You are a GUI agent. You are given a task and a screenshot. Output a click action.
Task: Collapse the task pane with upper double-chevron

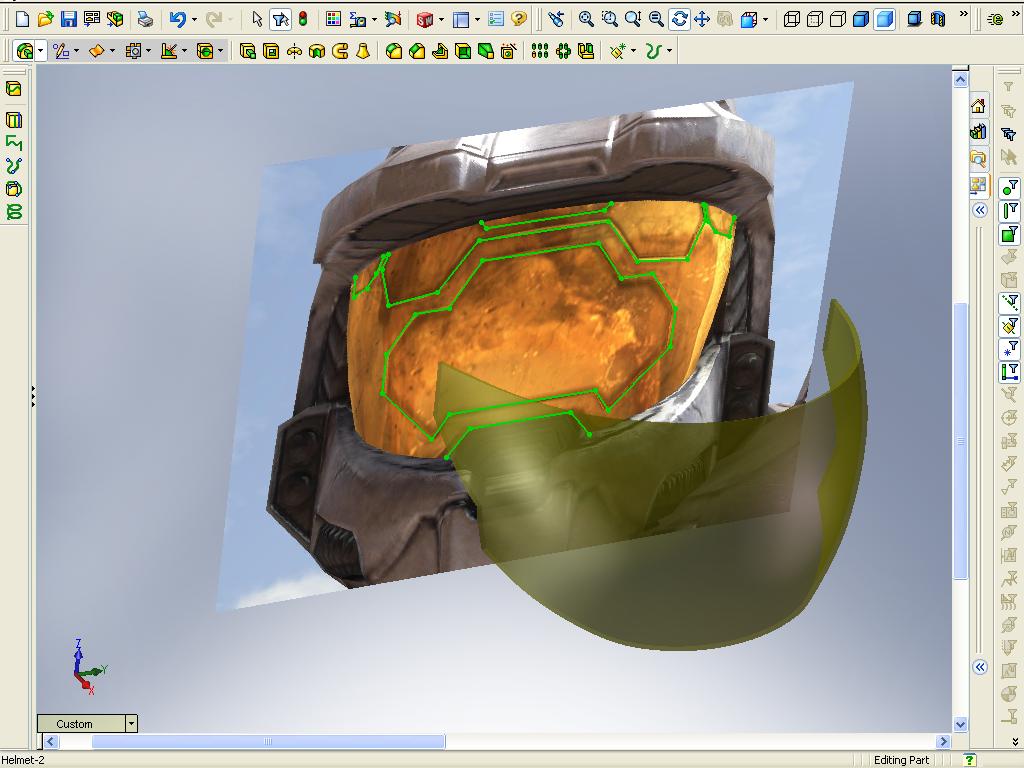coord(980,210)
